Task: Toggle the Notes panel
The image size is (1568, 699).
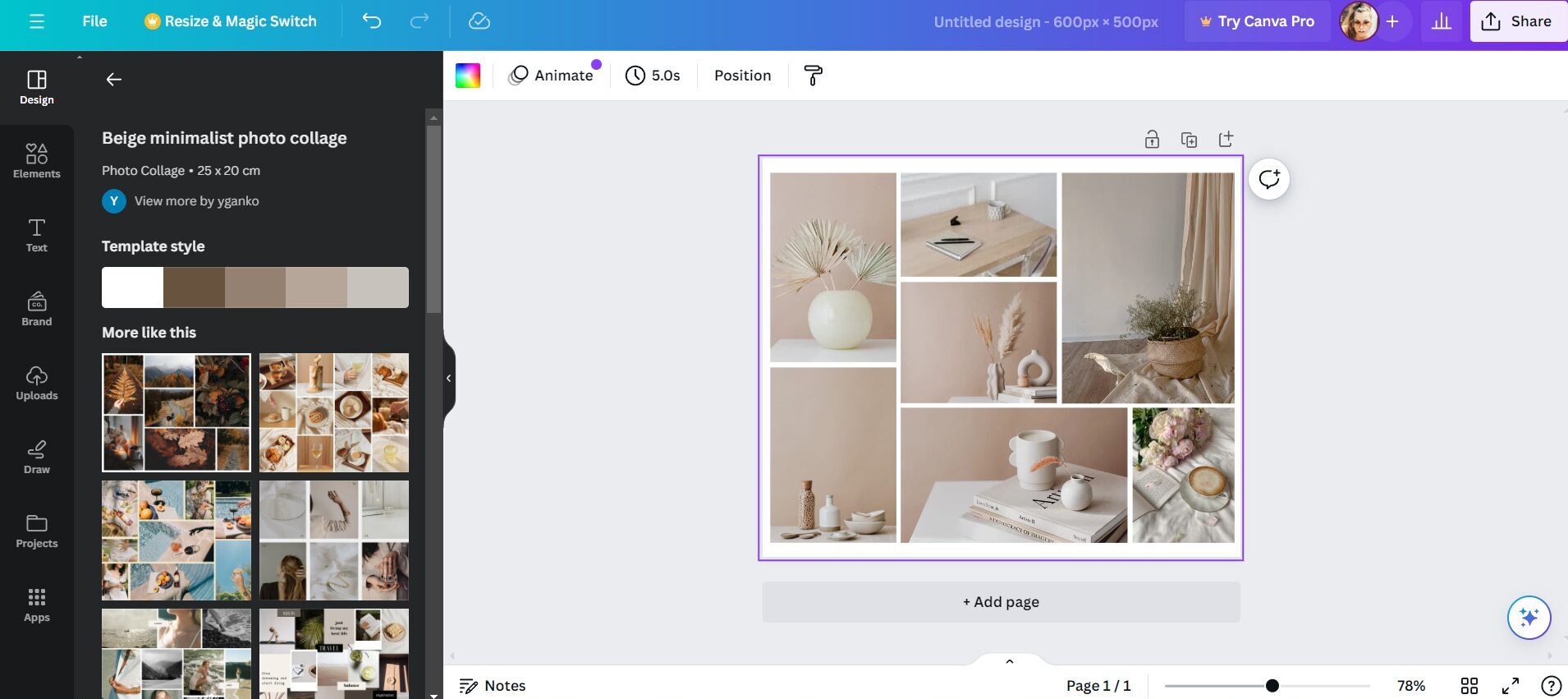Action: [493, 686]
